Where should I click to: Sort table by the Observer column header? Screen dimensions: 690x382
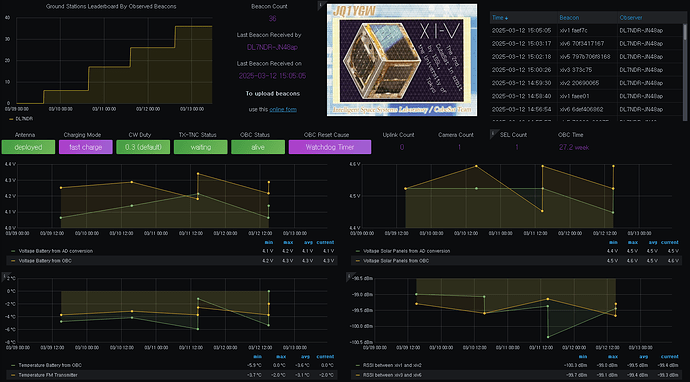coord(631,18)
